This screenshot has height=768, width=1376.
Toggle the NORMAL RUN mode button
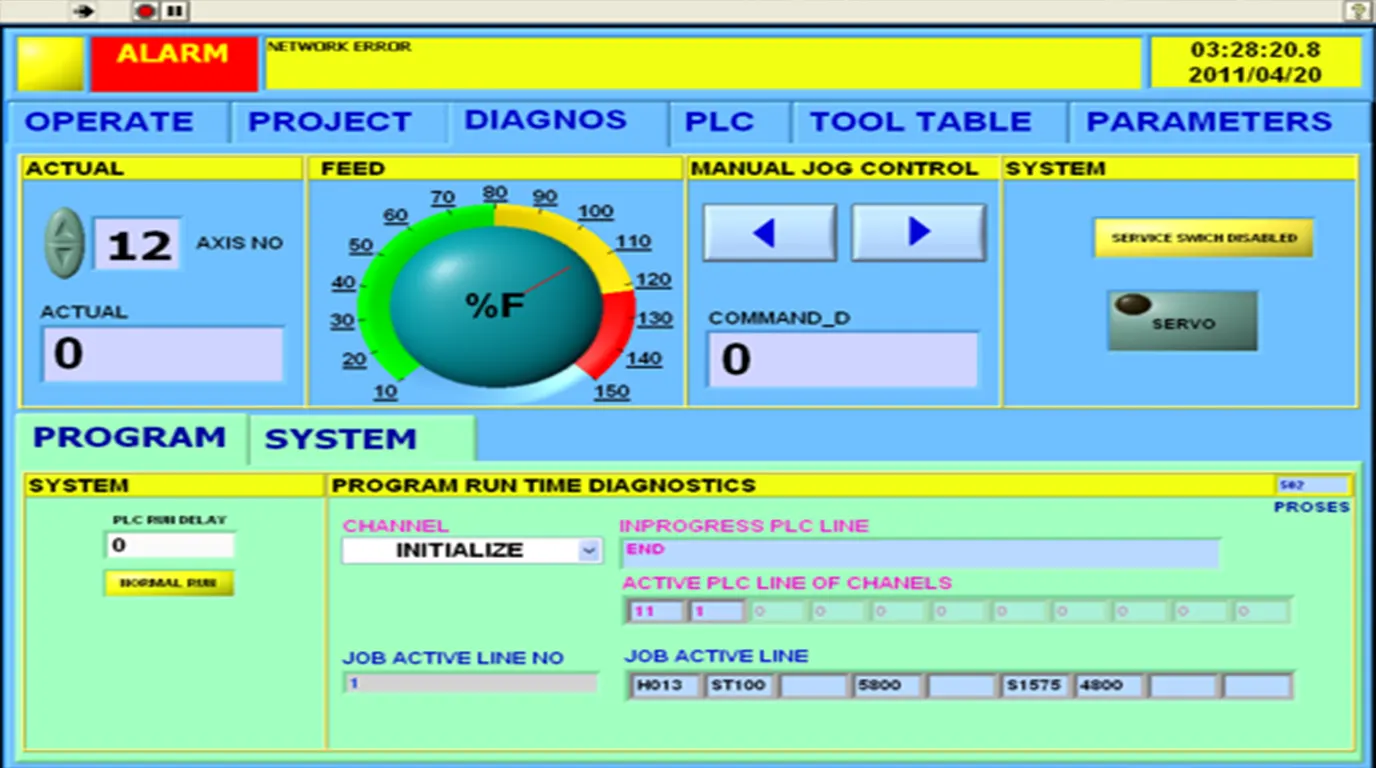click(x=168, y=583)
